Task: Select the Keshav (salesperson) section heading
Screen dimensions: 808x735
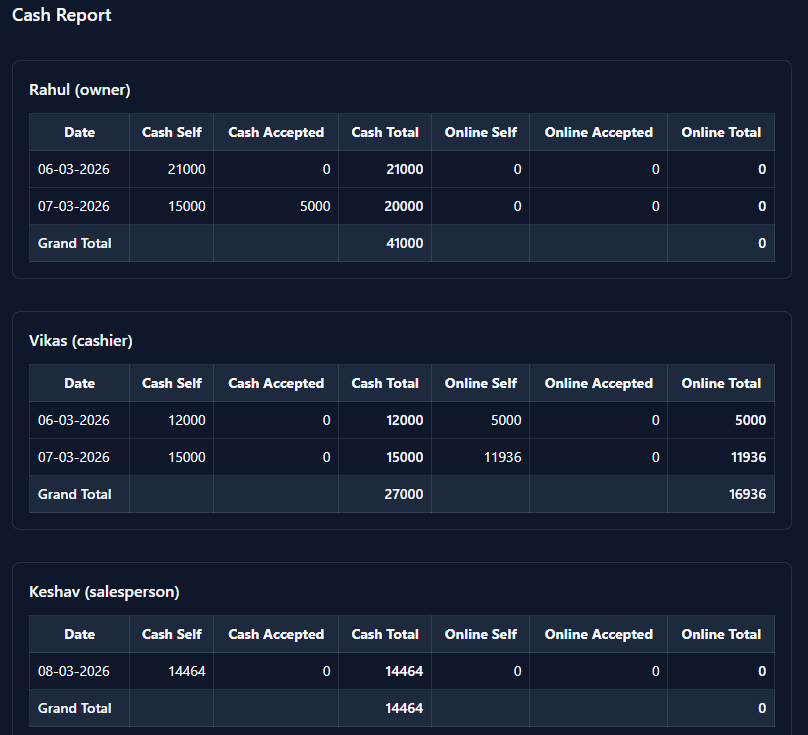Action: click(x=104, y=591)
